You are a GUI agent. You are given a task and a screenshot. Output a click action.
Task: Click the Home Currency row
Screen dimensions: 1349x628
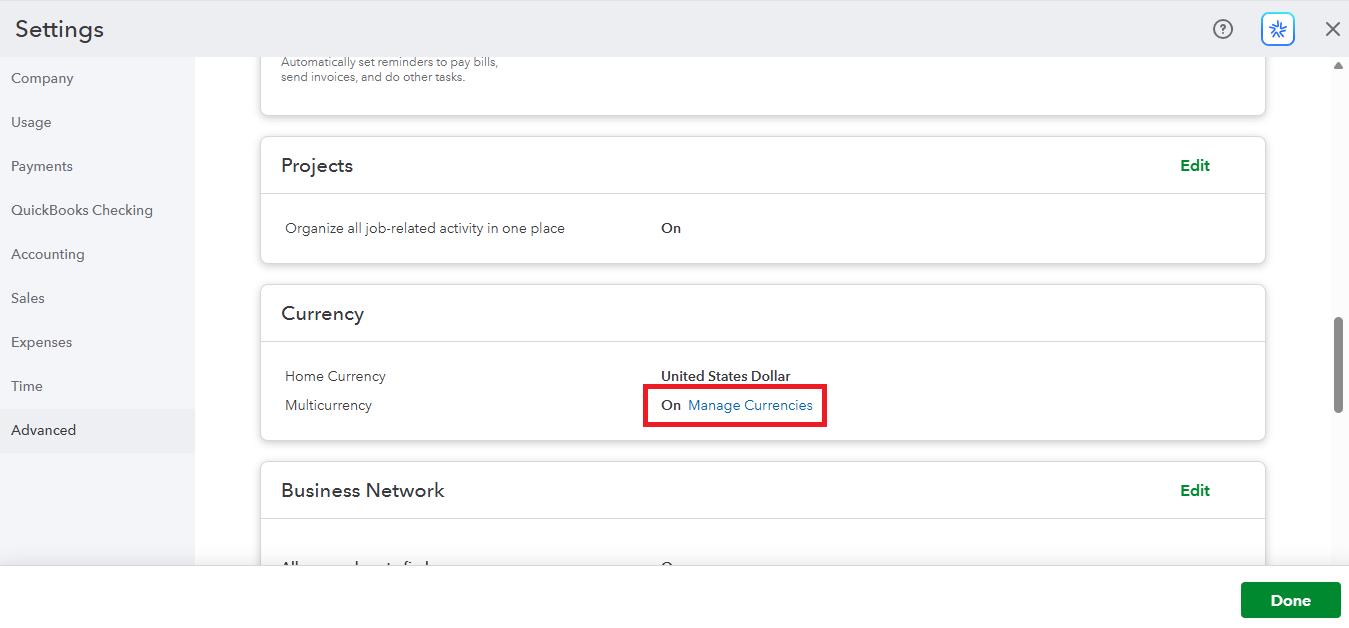pyautogui.click(x=335, y=376)
